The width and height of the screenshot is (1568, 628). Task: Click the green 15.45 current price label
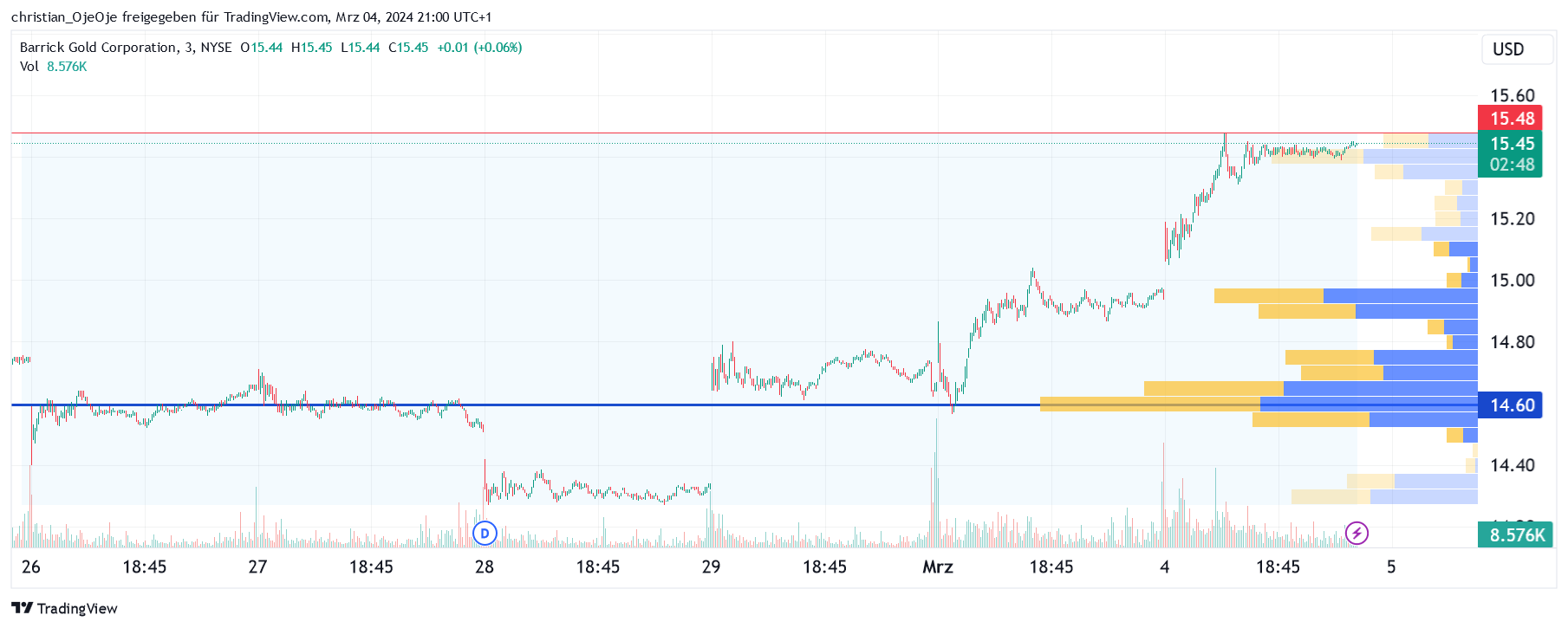tap(1511, 143)
